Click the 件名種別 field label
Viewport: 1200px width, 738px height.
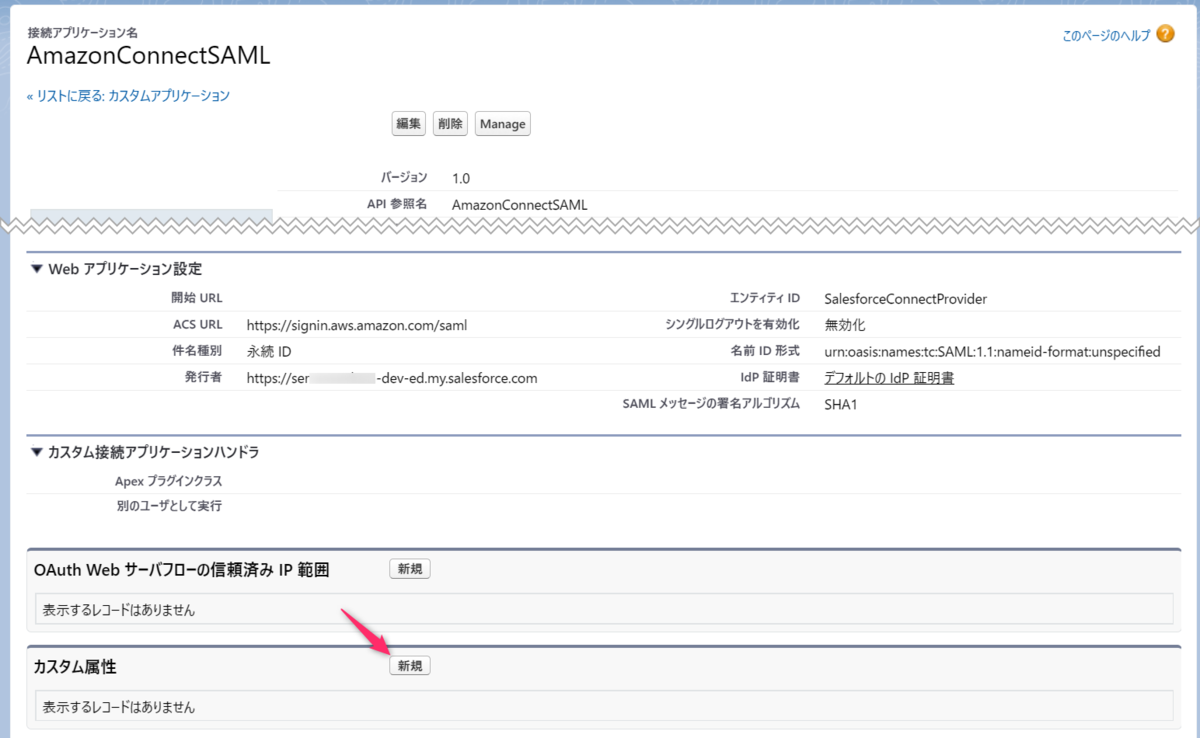197,352
